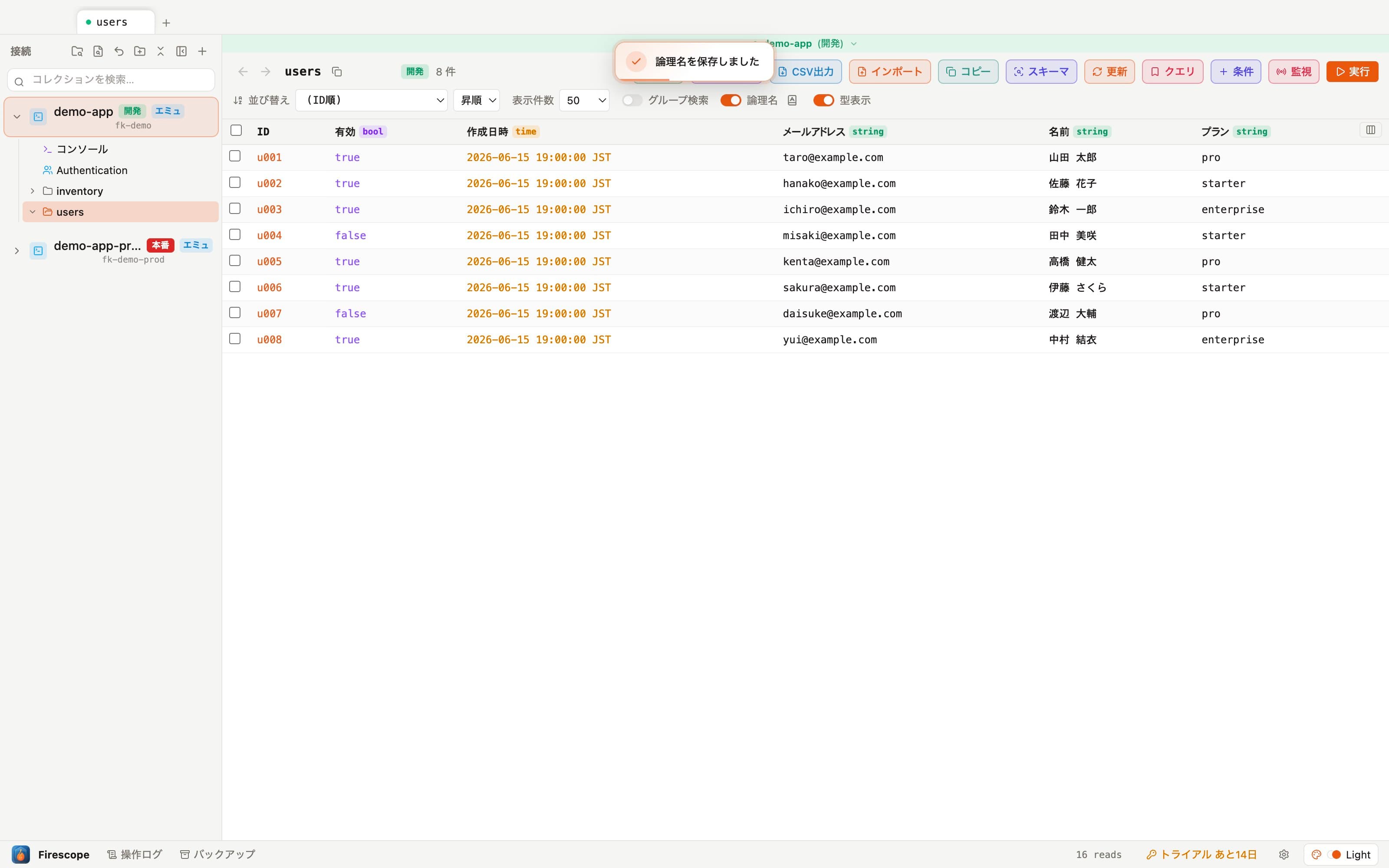Open バックアップ in the status bar
The image size is (1389, 868).
coord(217,854)
